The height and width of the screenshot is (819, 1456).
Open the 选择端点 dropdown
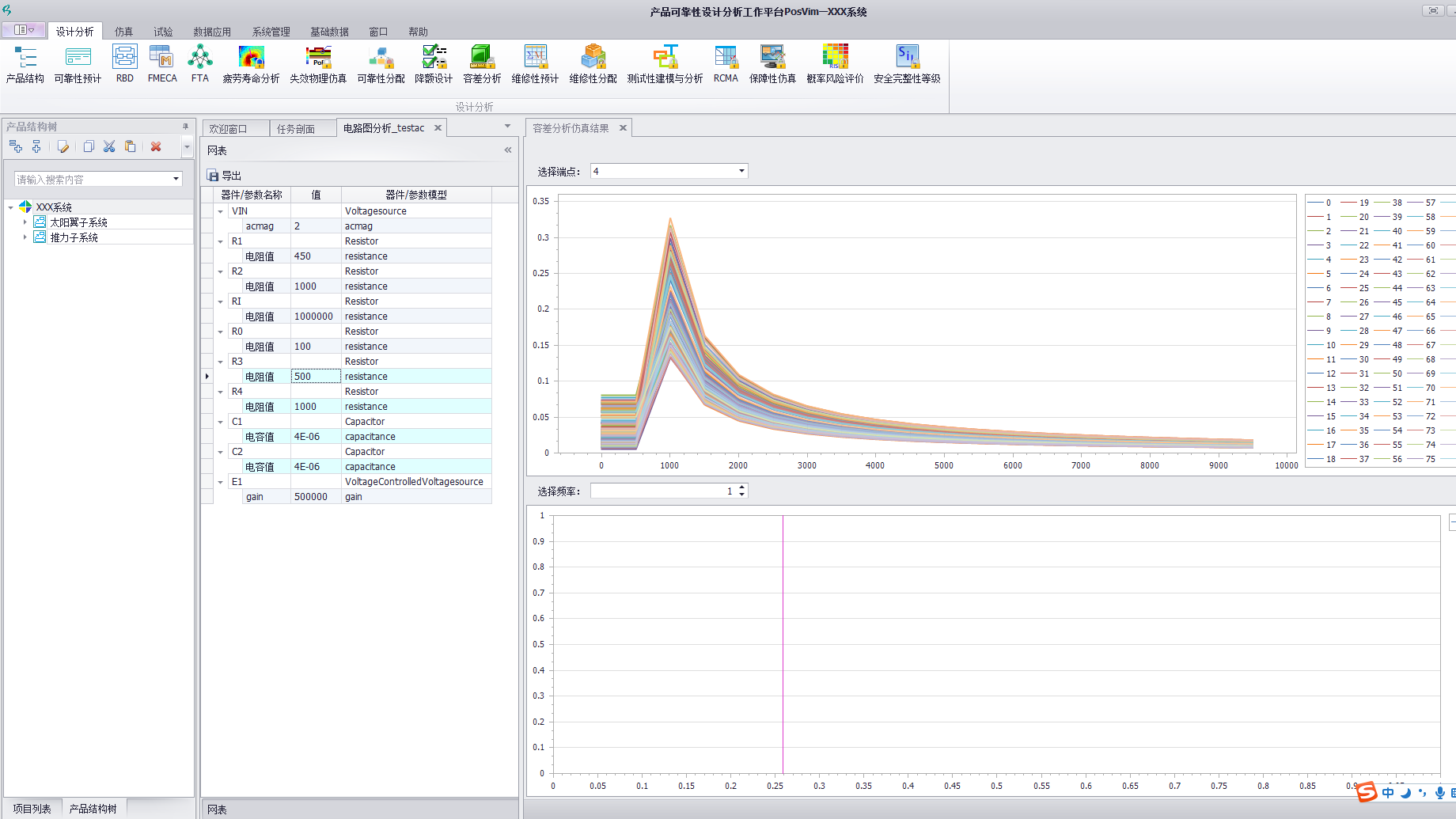741,171
